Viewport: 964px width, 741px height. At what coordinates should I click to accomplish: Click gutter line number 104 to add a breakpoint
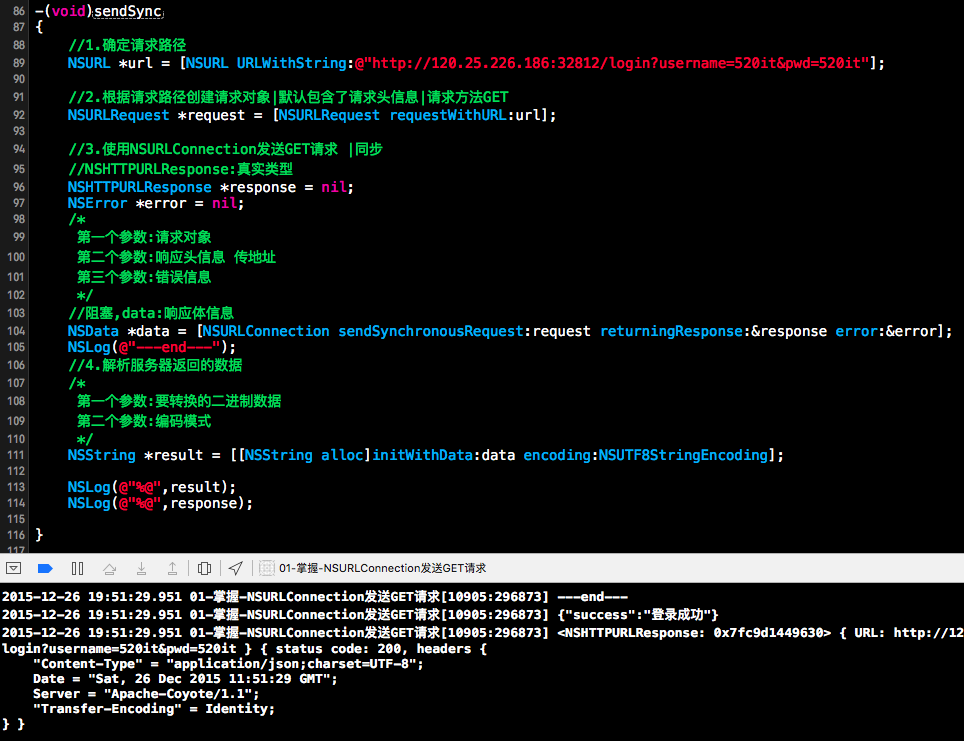point(16,331)
